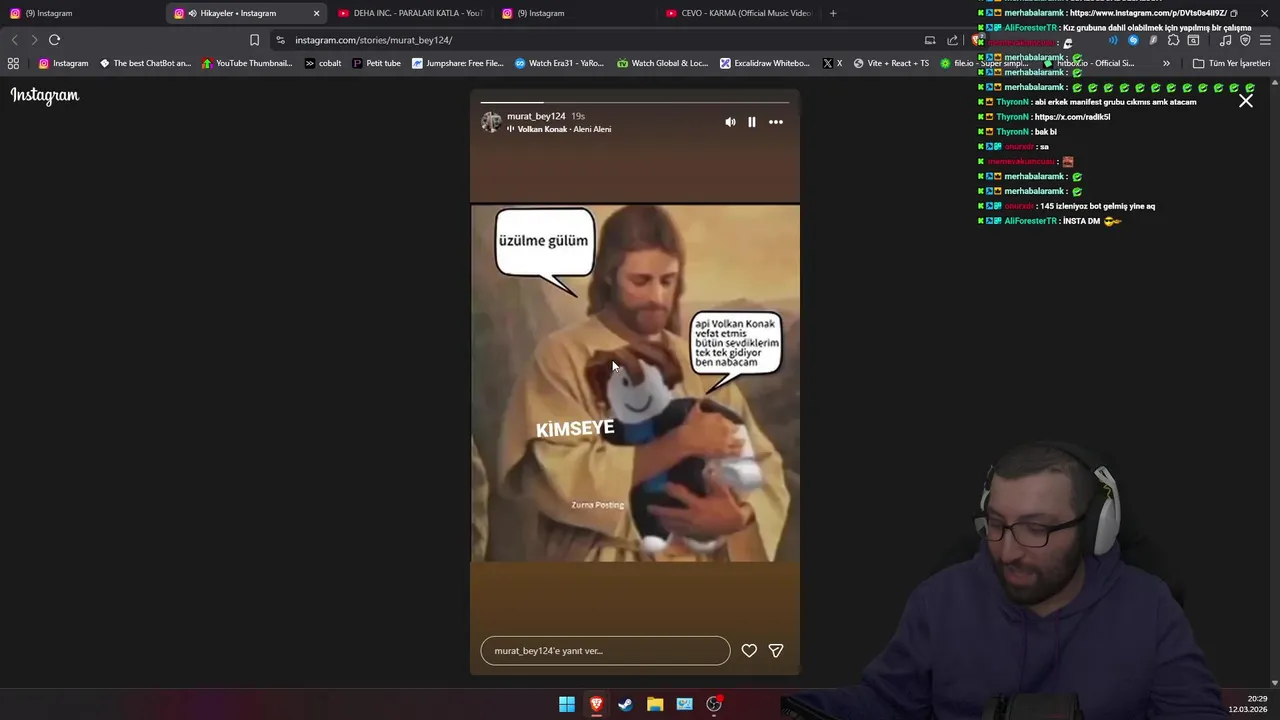This screenshot has width=1280, height=720.
Task: Click the share page icon
Action: click(x=952, y=40)
